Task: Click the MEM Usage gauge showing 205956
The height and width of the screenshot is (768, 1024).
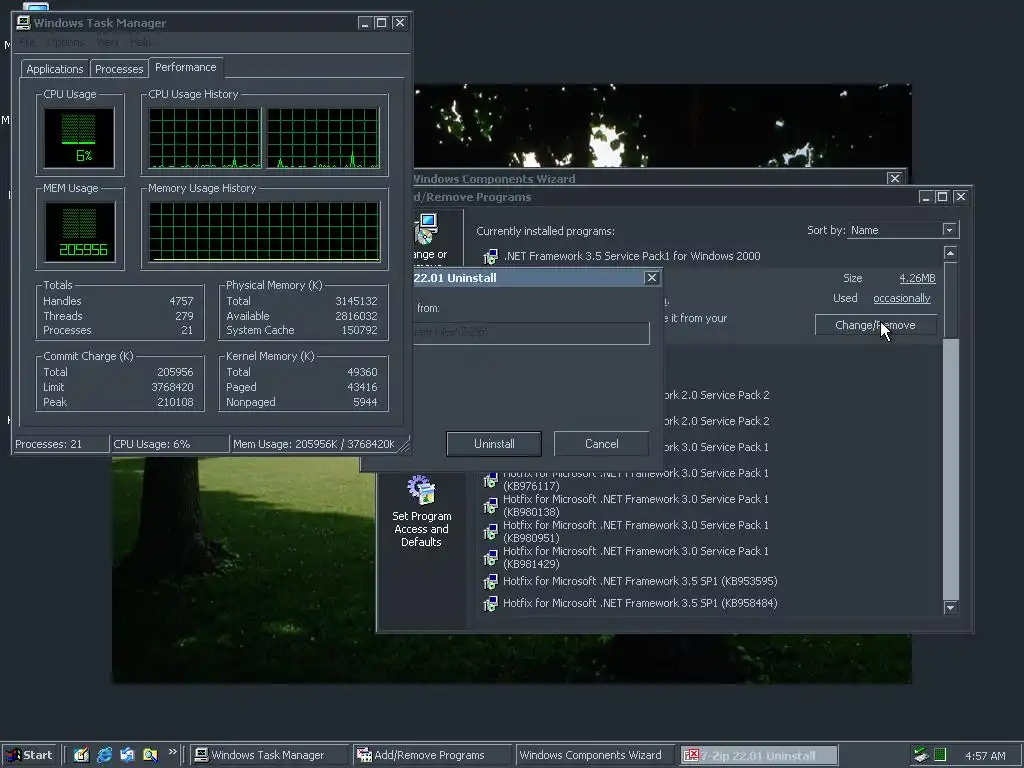Action: [x=79, y=232]
